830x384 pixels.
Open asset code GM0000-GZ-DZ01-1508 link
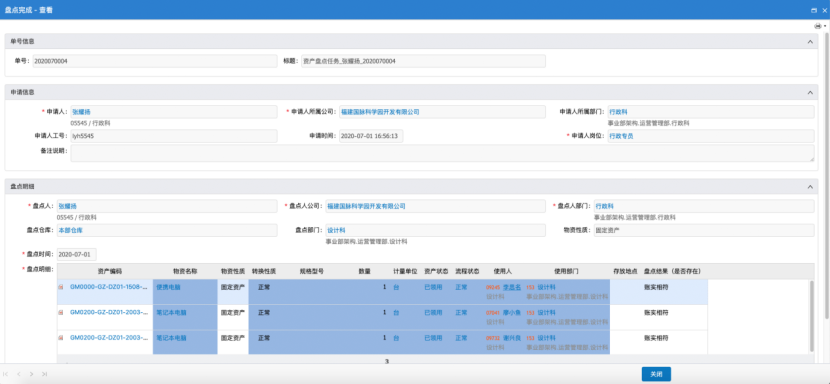coord(109,287)
